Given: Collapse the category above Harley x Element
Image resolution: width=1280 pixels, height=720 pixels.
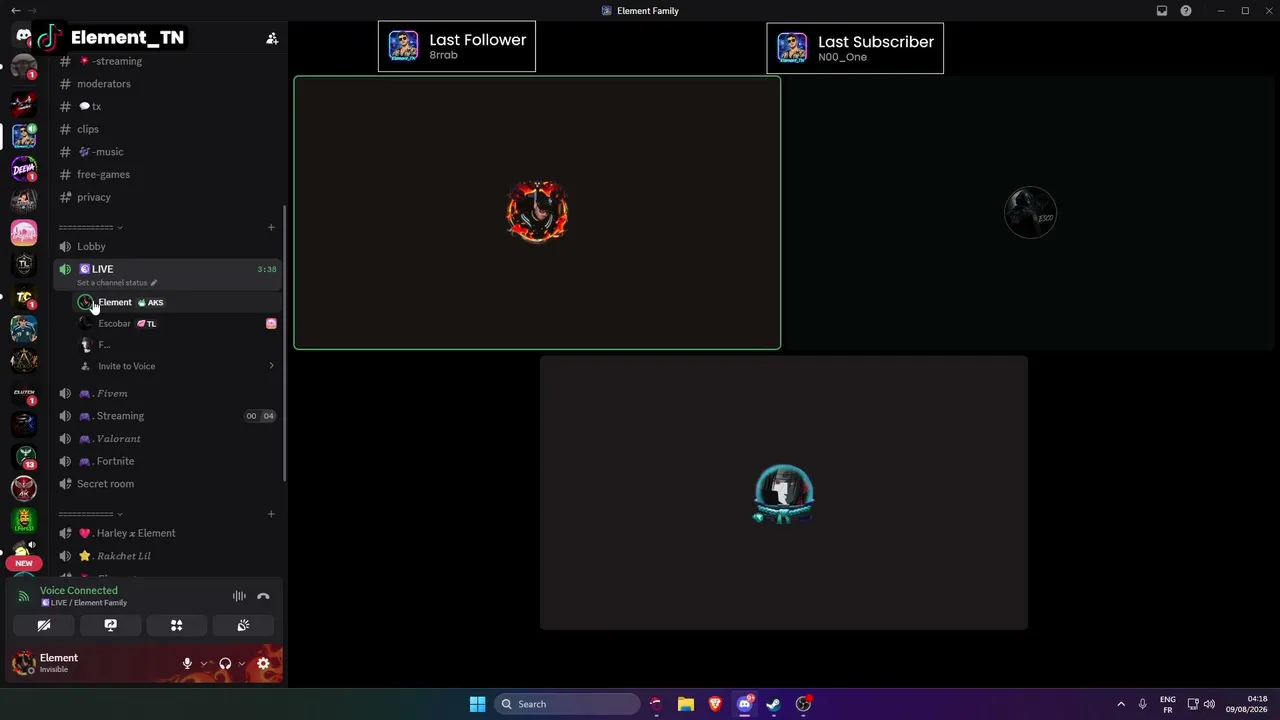Looking at the screenshot, I should 90,514.
